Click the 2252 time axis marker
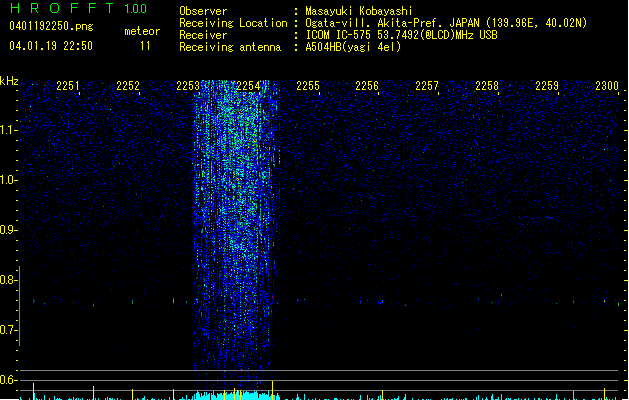Viewport: 629px width, 400px height. (128, 86)
